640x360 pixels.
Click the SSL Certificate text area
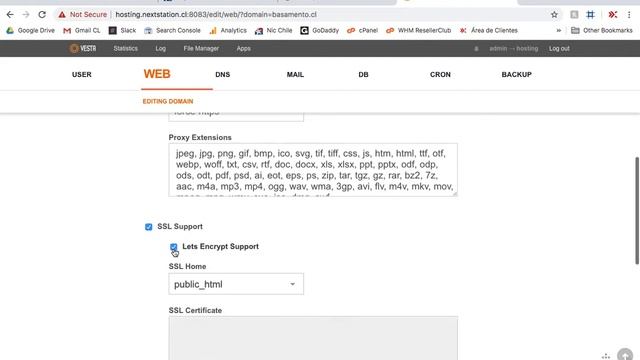click(x=313, y=338)
